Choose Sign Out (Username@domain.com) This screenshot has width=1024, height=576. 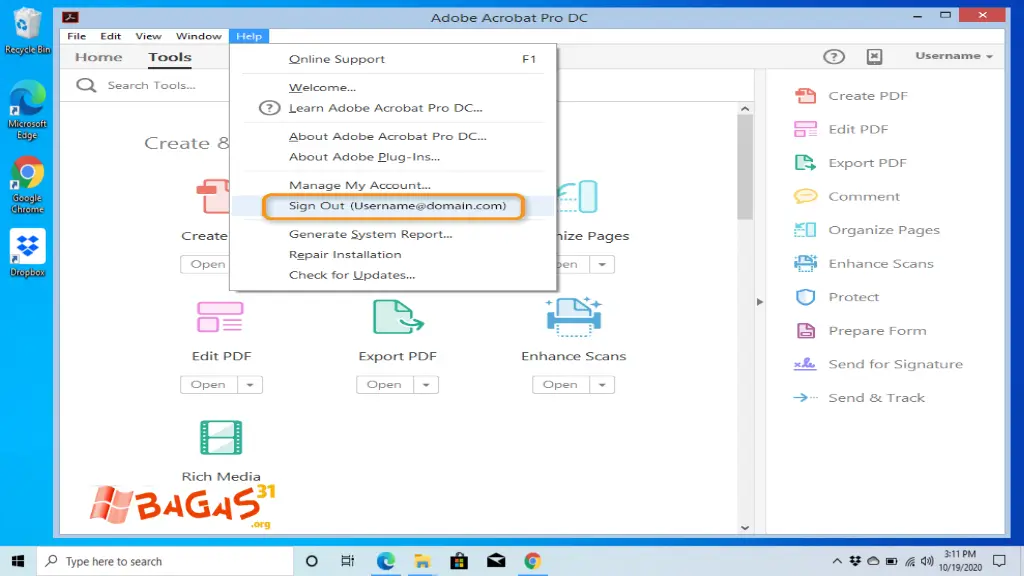(392, 206)
